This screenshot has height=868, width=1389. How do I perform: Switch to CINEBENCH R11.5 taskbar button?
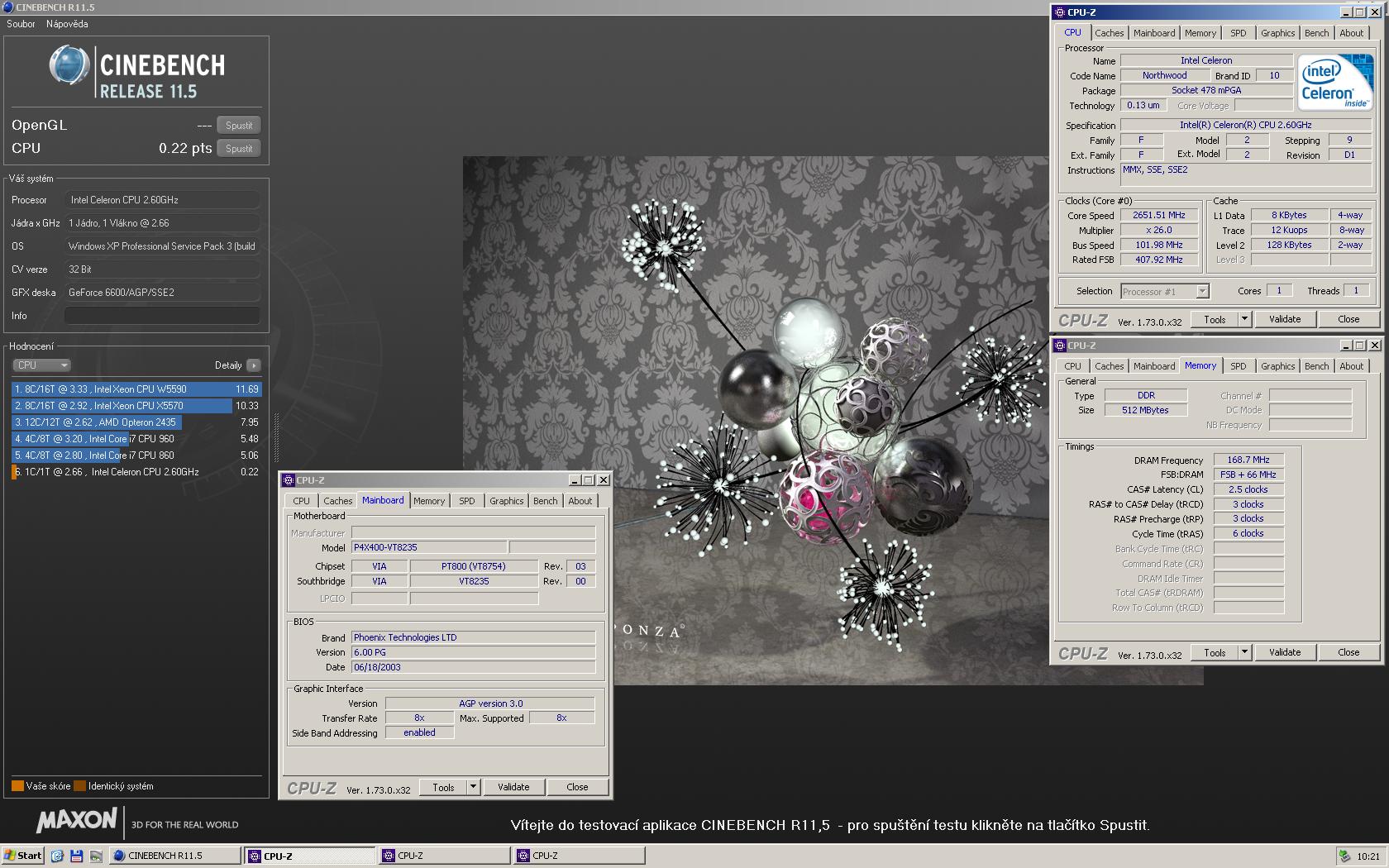[174, 856]
